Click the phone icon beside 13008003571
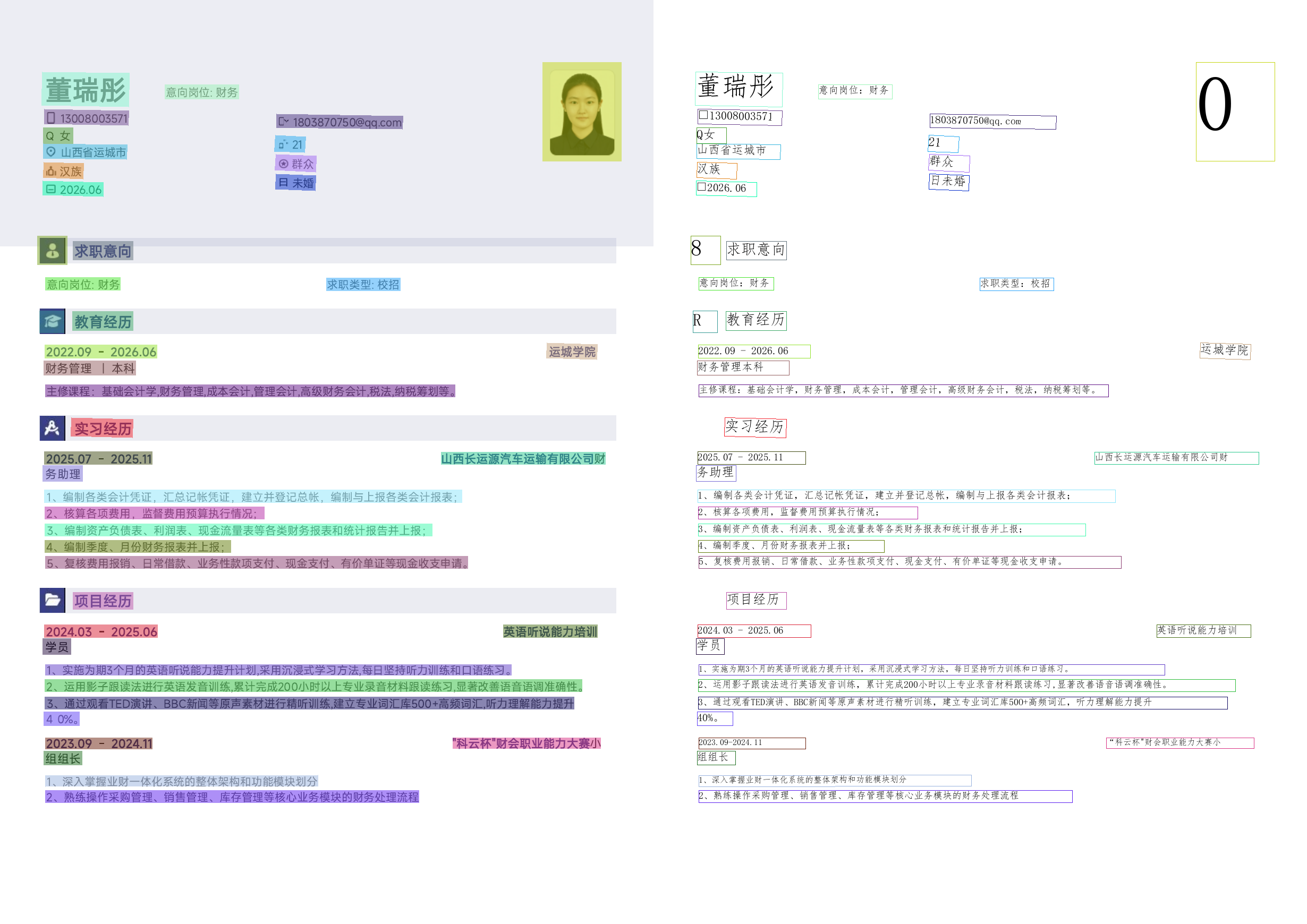Viewport: 1307px width, 924px height. (50, 118)
